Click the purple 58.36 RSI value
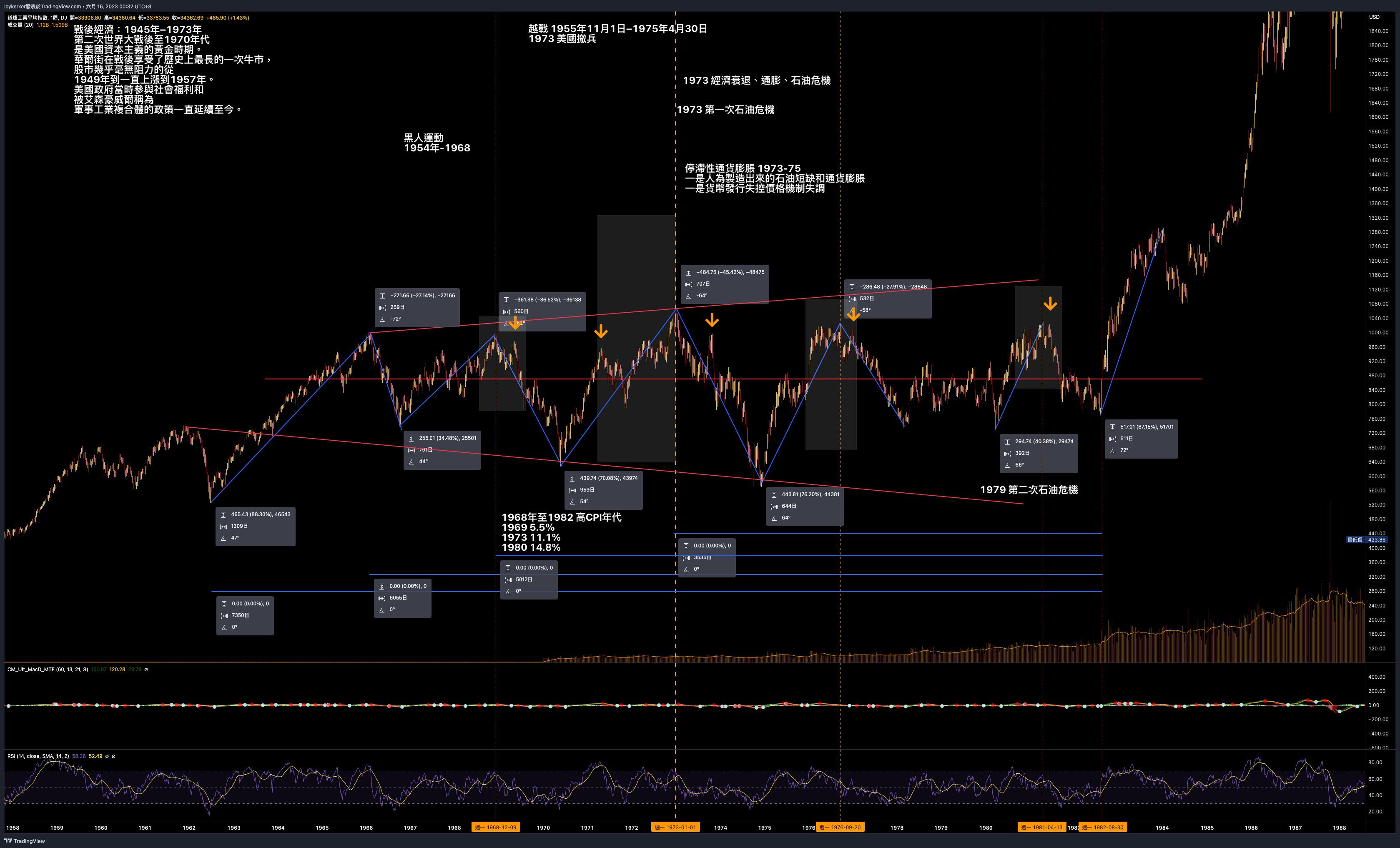This screenshot has height=848, width=1400. coord(79,756)
